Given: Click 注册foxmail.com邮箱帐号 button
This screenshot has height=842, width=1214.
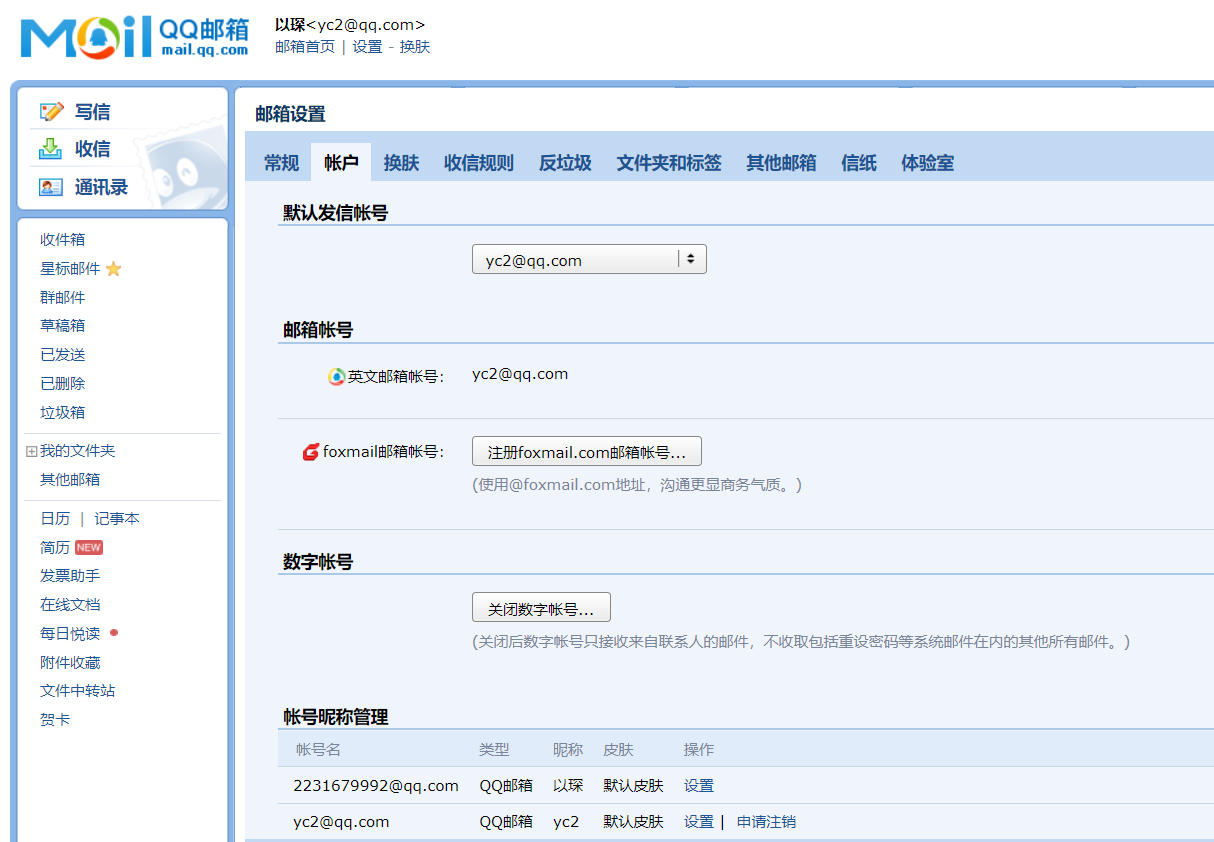Looking at the screenshot, I should point(587,452).
